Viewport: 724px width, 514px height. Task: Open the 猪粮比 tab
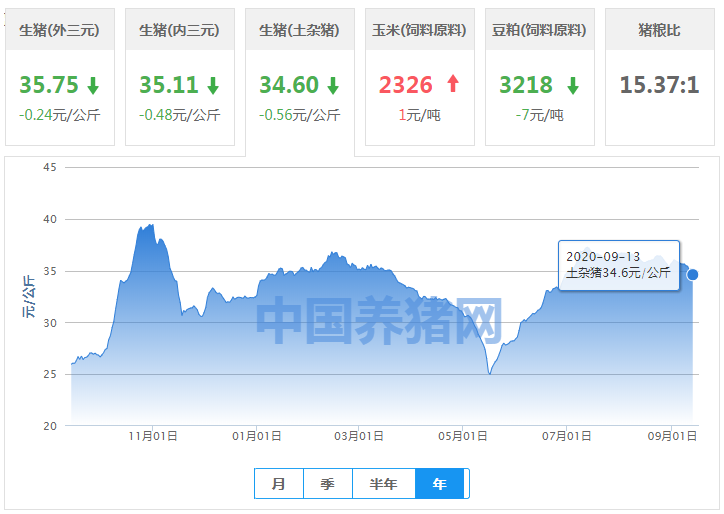coord(658,30)
